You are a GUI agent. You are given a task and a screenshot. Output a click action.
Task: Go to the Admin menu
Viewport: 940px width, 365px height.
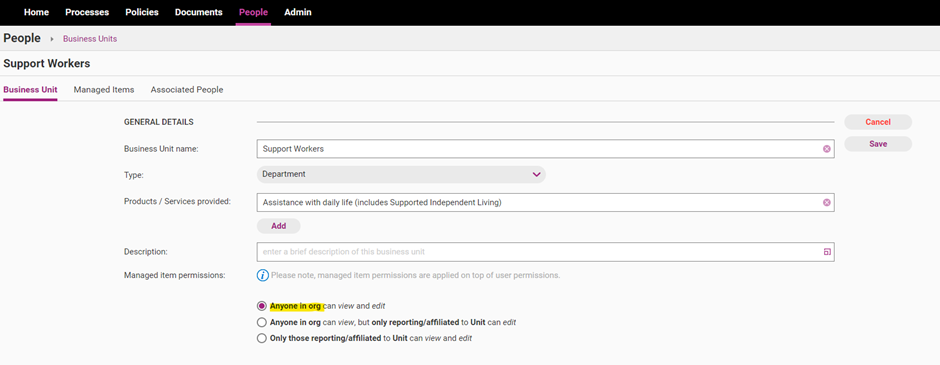point(298,12)
